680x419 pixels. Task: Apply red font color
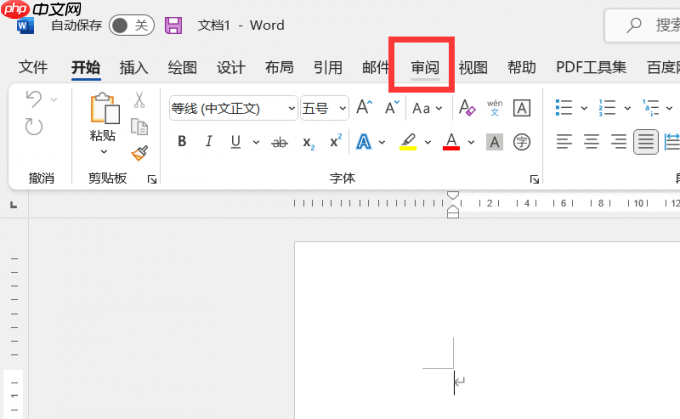point(451,142)
